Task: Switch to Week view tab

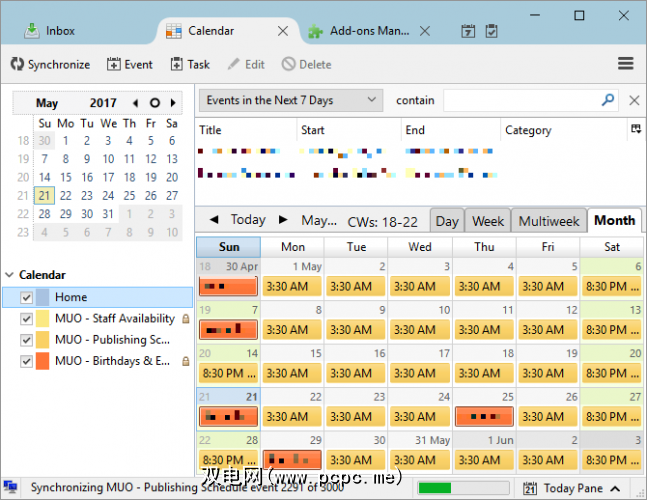Action: pyautogui.click(x=487, y=220)
